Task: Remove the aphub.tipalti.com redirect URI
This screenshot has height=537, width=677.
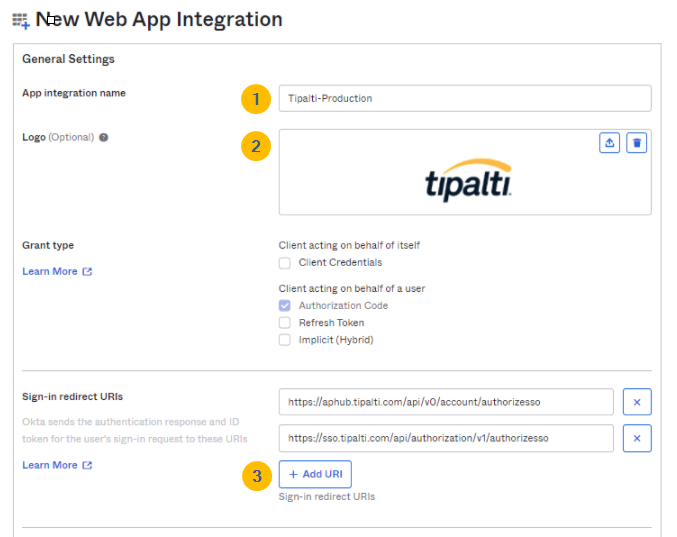Action: coord(637,402)
